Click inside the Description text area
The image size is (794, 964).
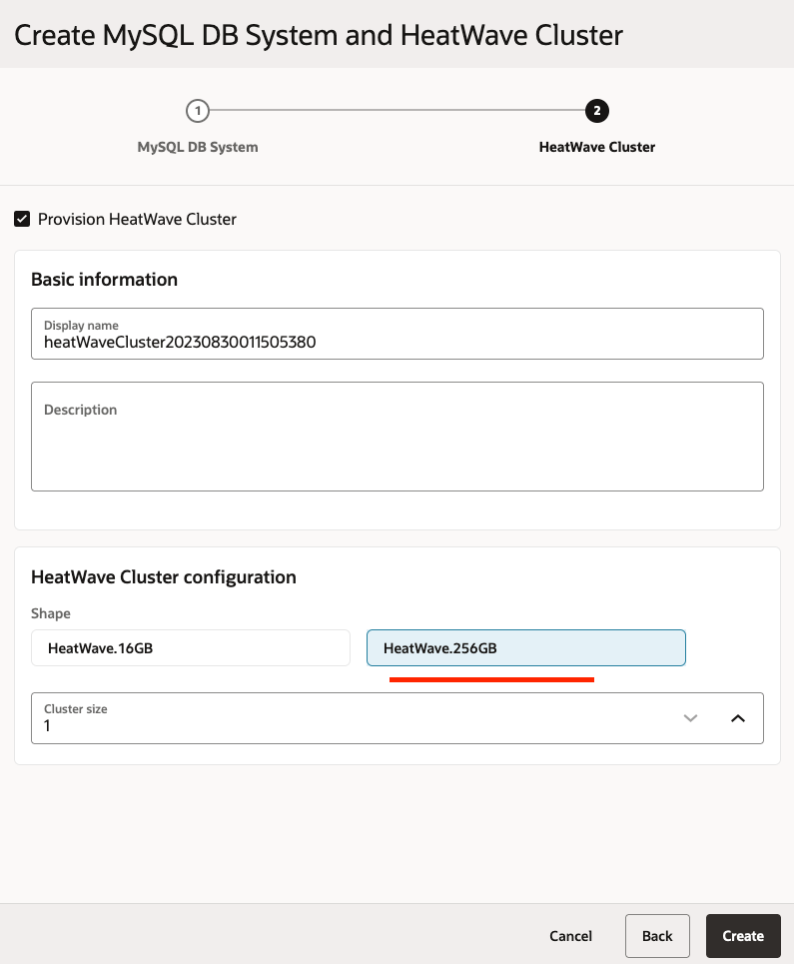[397, 435]
